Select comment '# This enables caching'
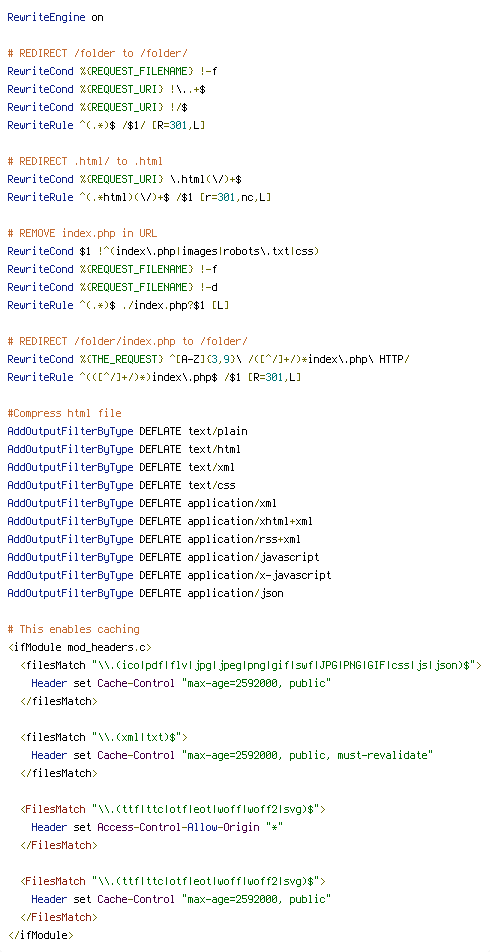490x952 pixels. 73,629
